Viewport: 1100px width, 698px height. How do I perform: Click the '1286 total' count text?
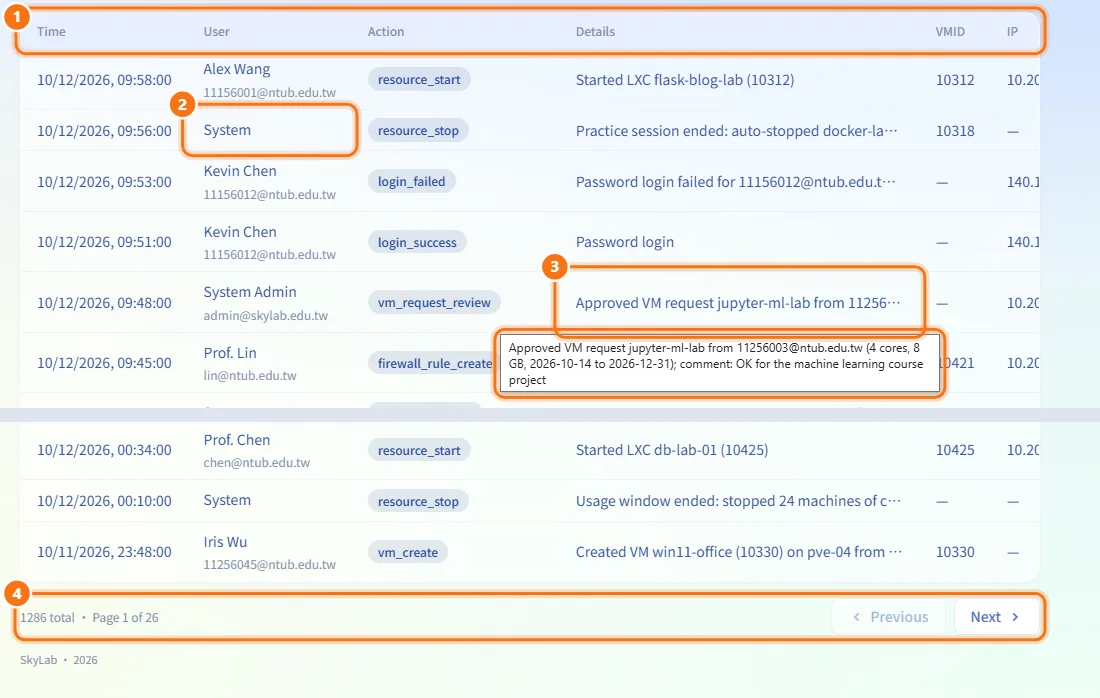(x=47, y=618)
